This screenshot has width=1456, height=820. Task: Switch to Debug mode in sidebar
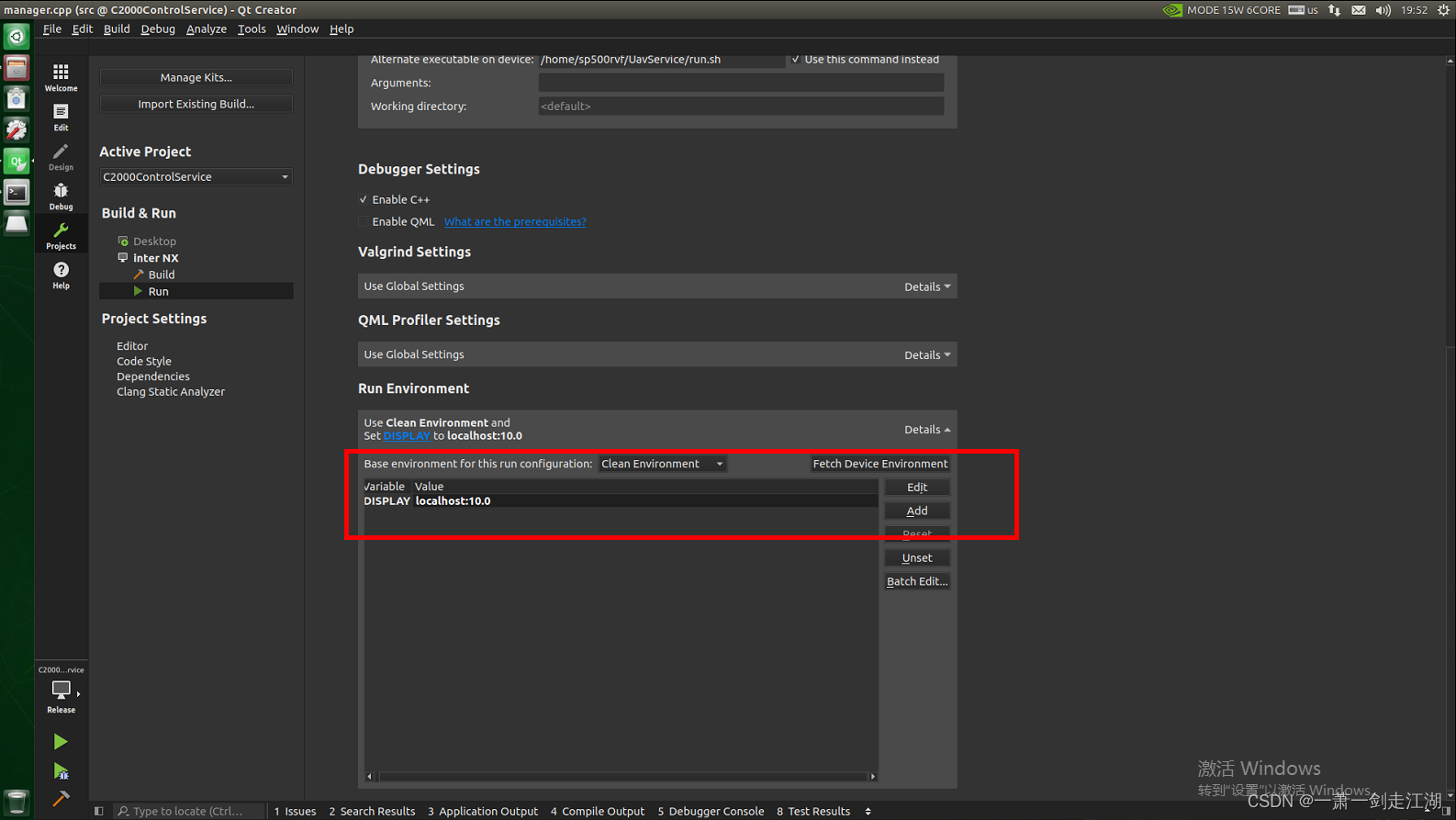tap(61, 196)
